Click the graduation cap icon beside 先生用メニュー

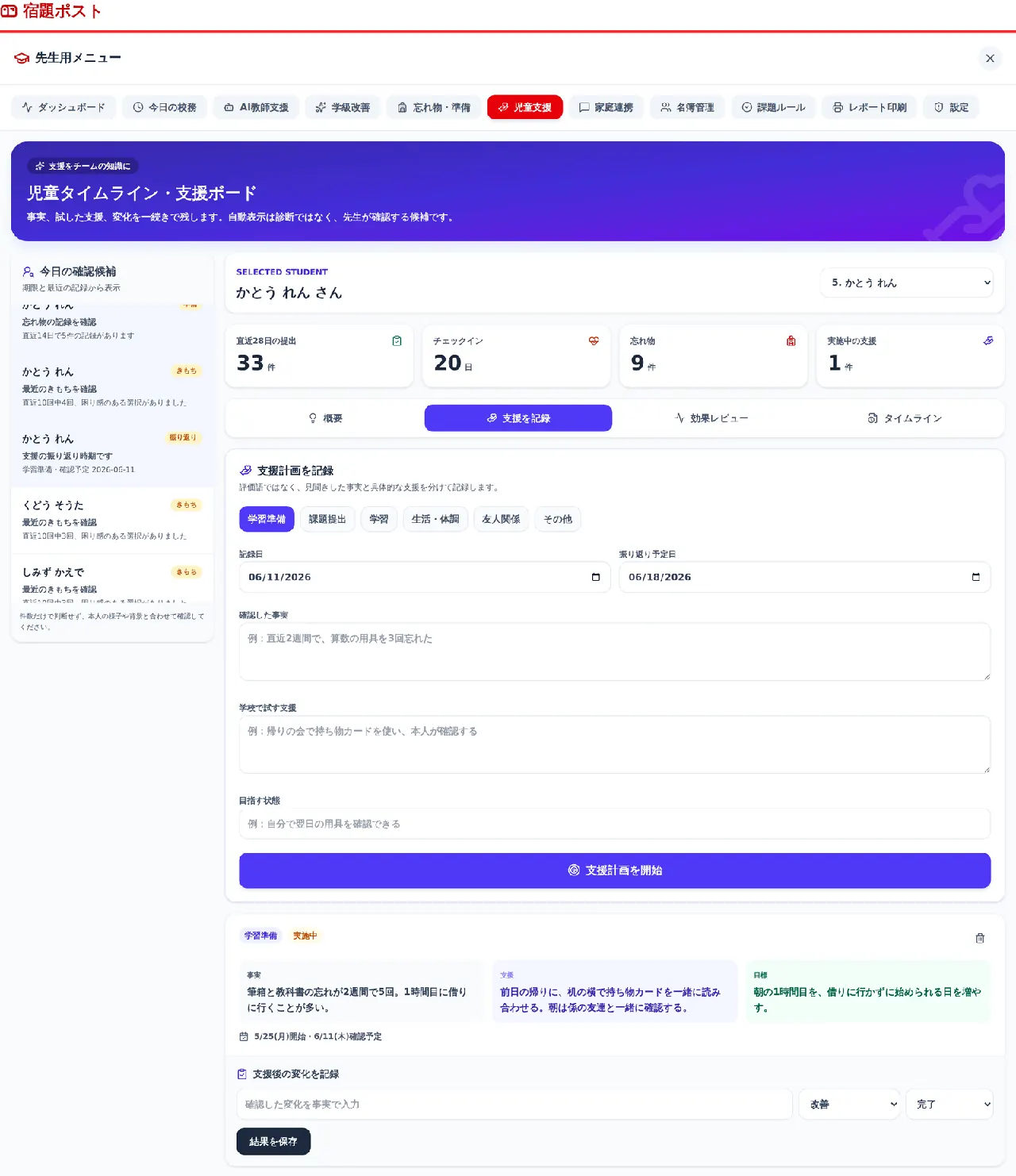coord(21,58)
